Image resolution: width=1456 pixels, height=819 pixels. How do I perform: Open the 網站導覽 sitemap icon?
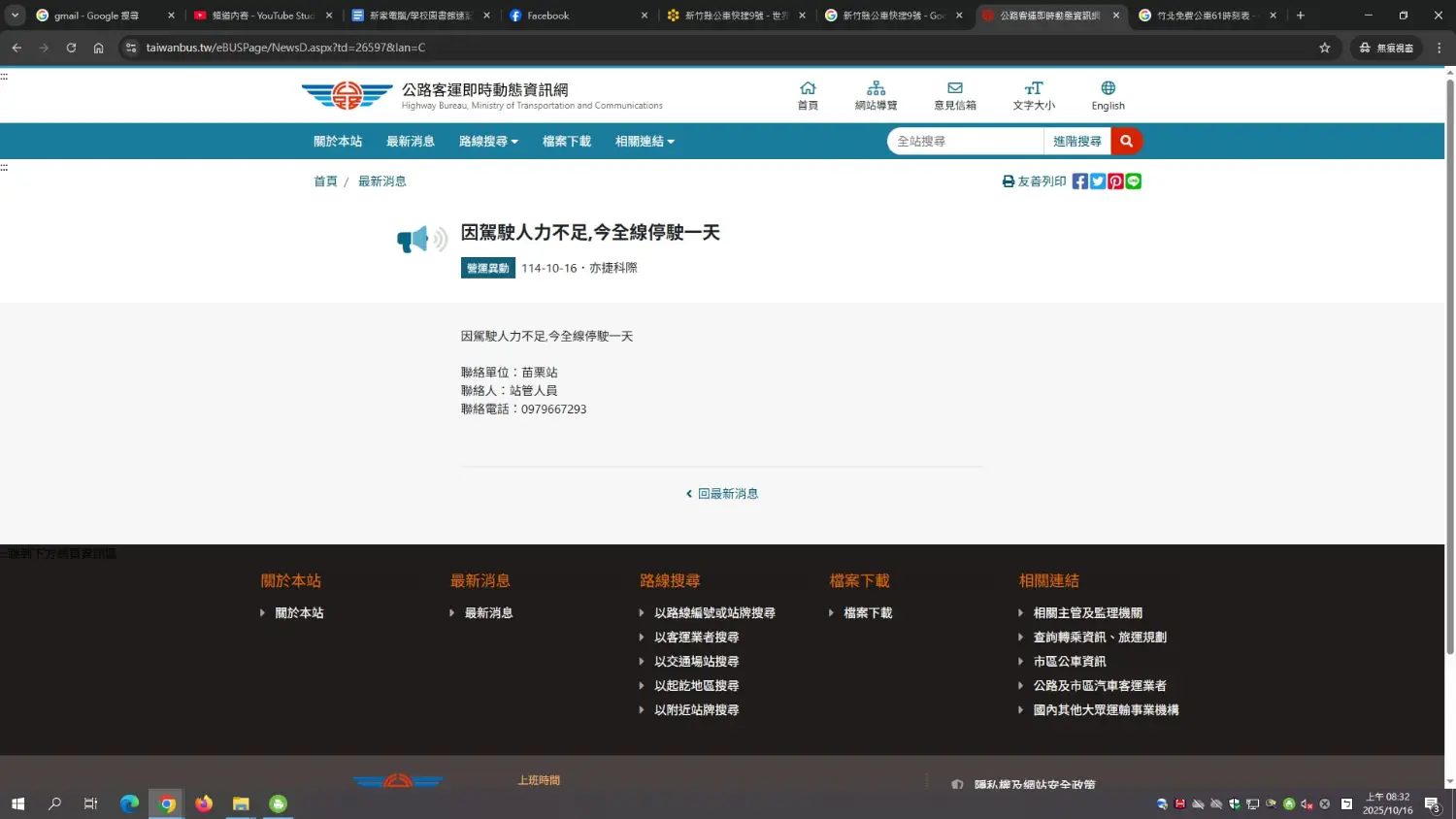click(x=876, y=95)
